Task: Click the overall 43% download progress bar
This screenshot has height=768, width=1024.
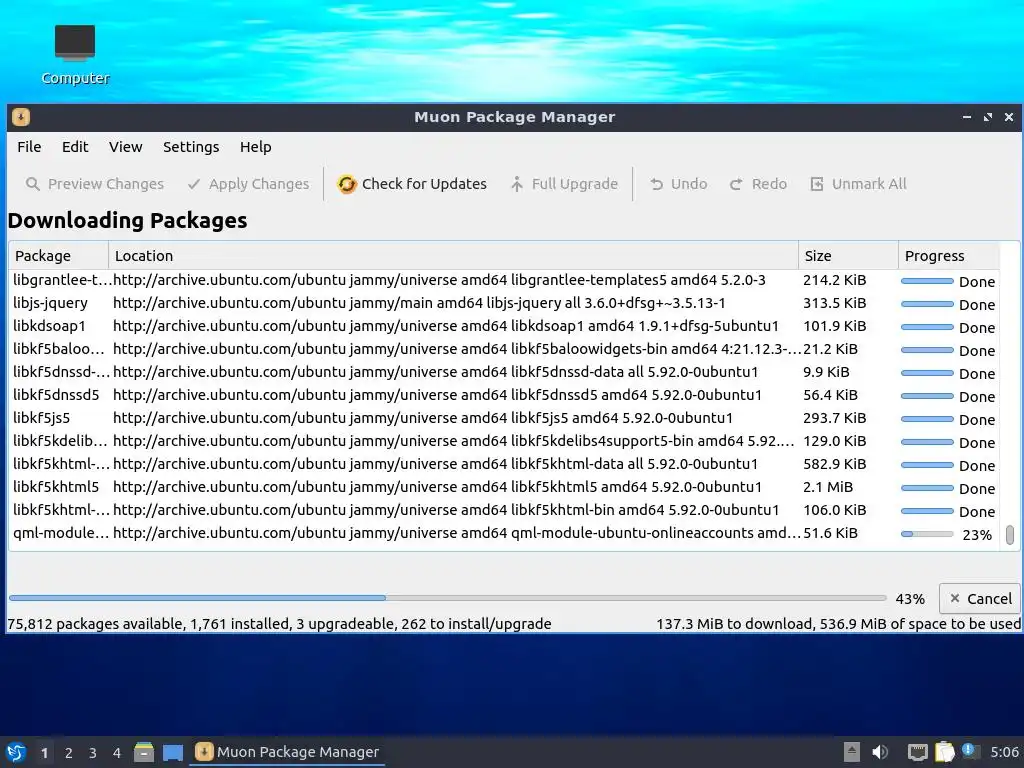Action: point(447,598)
